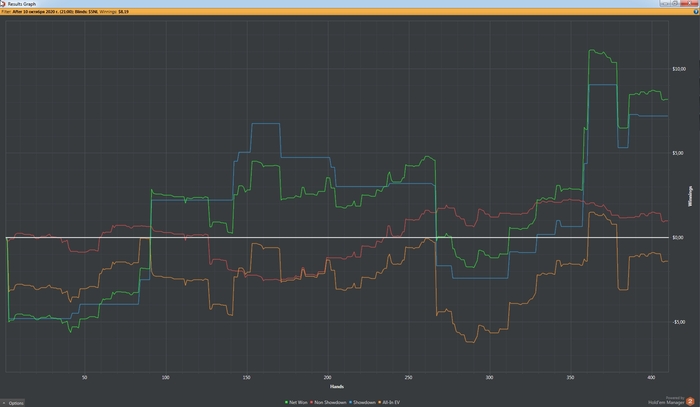Click the $10,00 y-axis label
This screenshot has height=407, width=700.
[x=679, y=69]
